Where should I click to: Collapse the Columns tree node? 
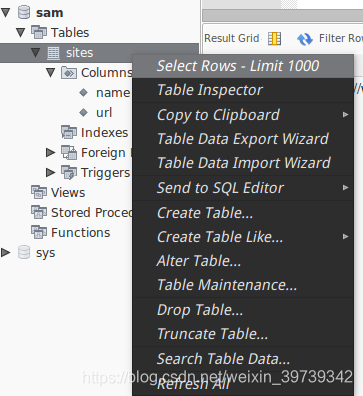coord(51,73)
